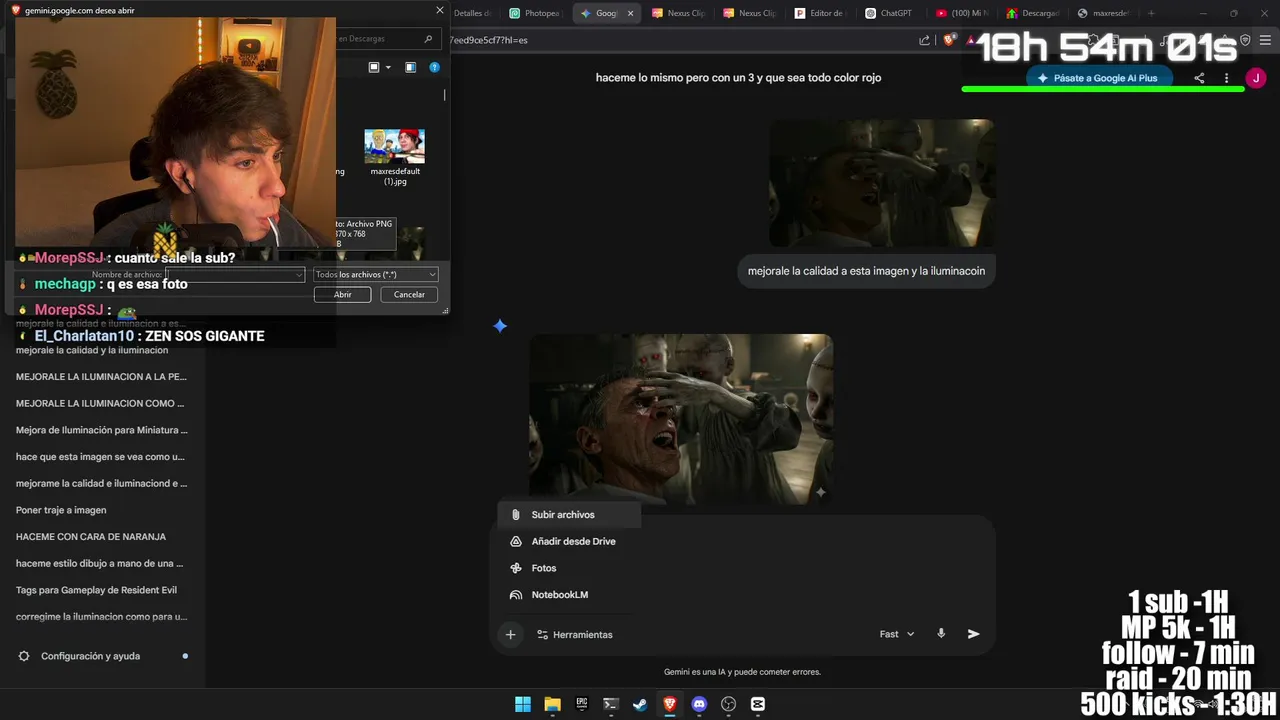Switch to the Descargad browser tab
This screenshot has width=1280, height=720.
pyautogui.click(x=1033, y=13)
